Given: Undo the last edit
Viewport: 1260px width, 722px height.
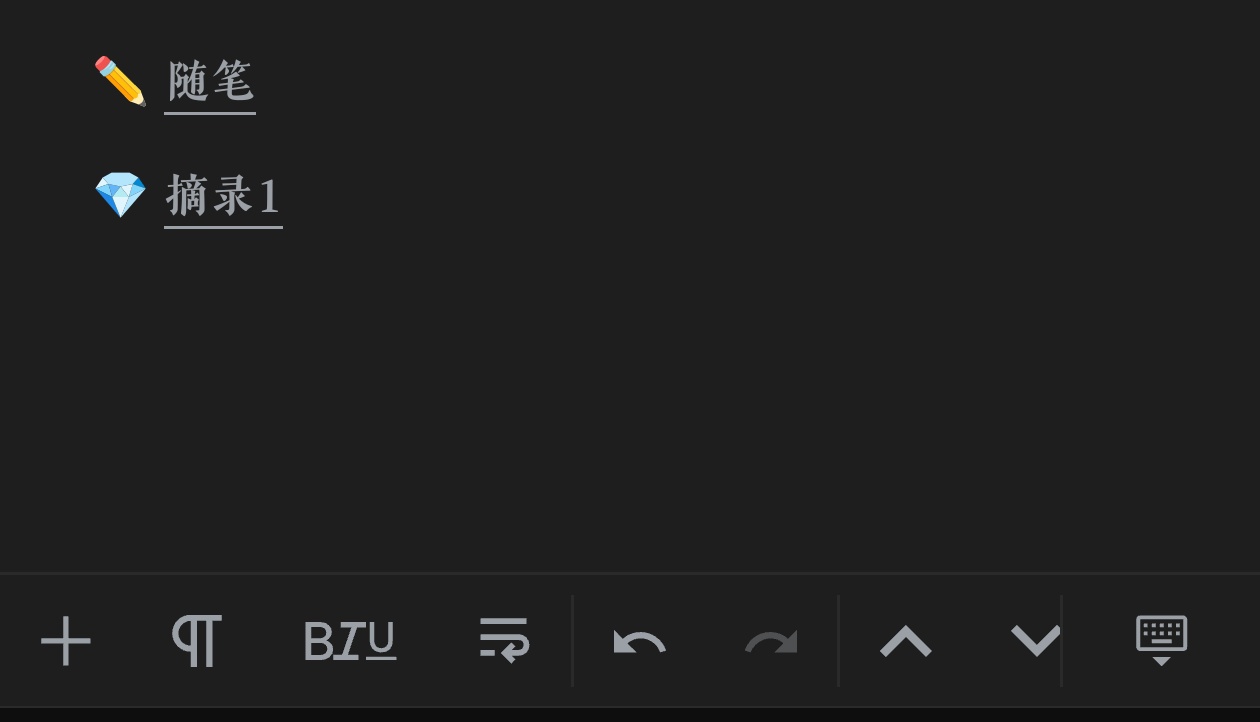Looking at the screenshot, I should [637, 641].
